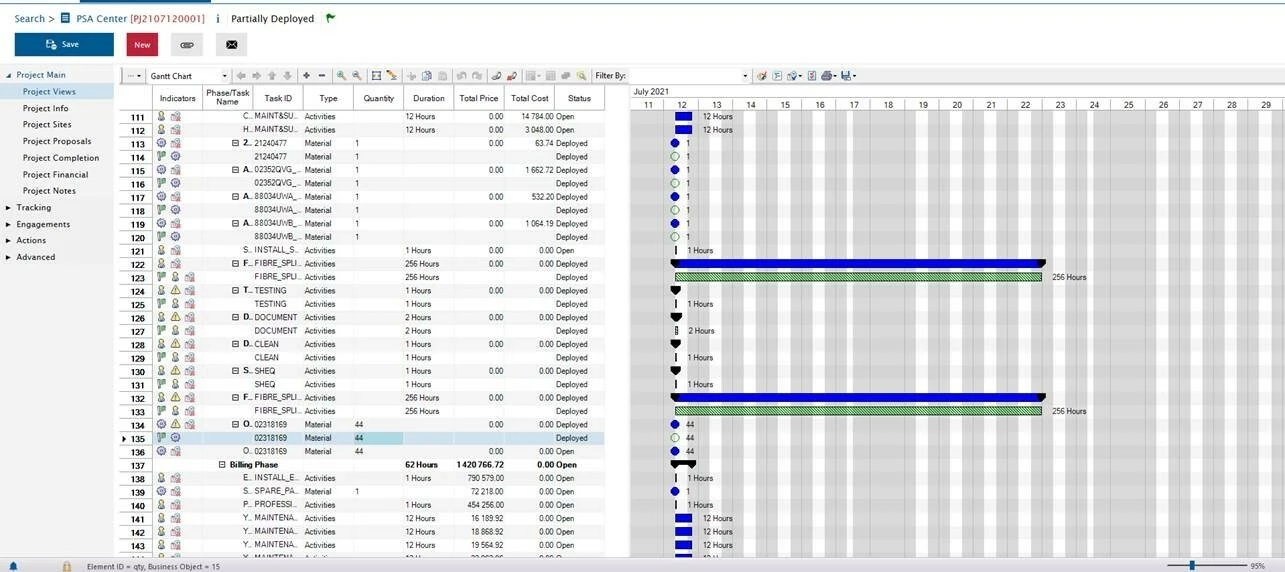Open the paperclip attachments button

pos(187,44)
